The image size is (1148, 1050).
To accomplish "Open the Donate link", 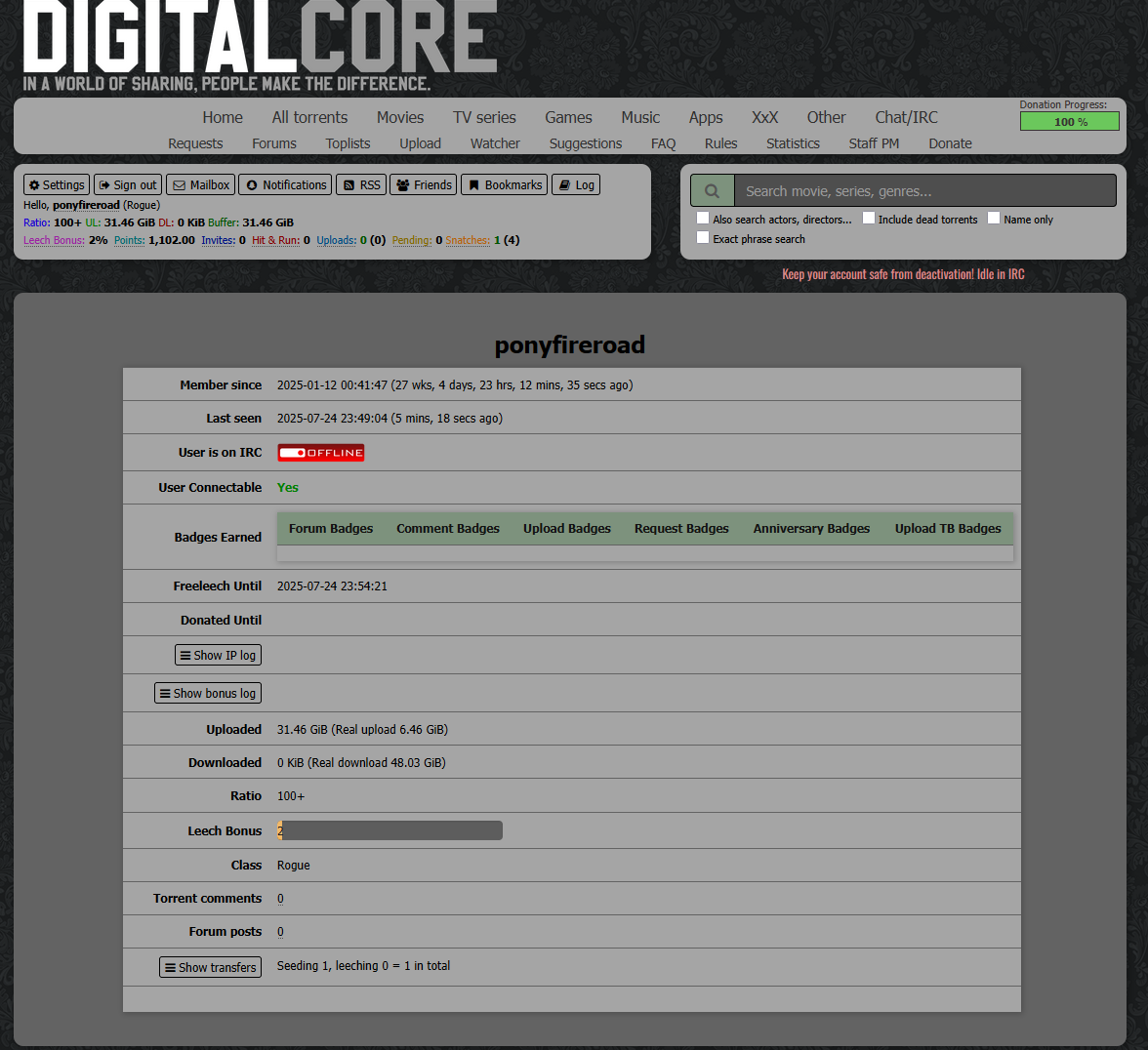I will pos(950,143).
